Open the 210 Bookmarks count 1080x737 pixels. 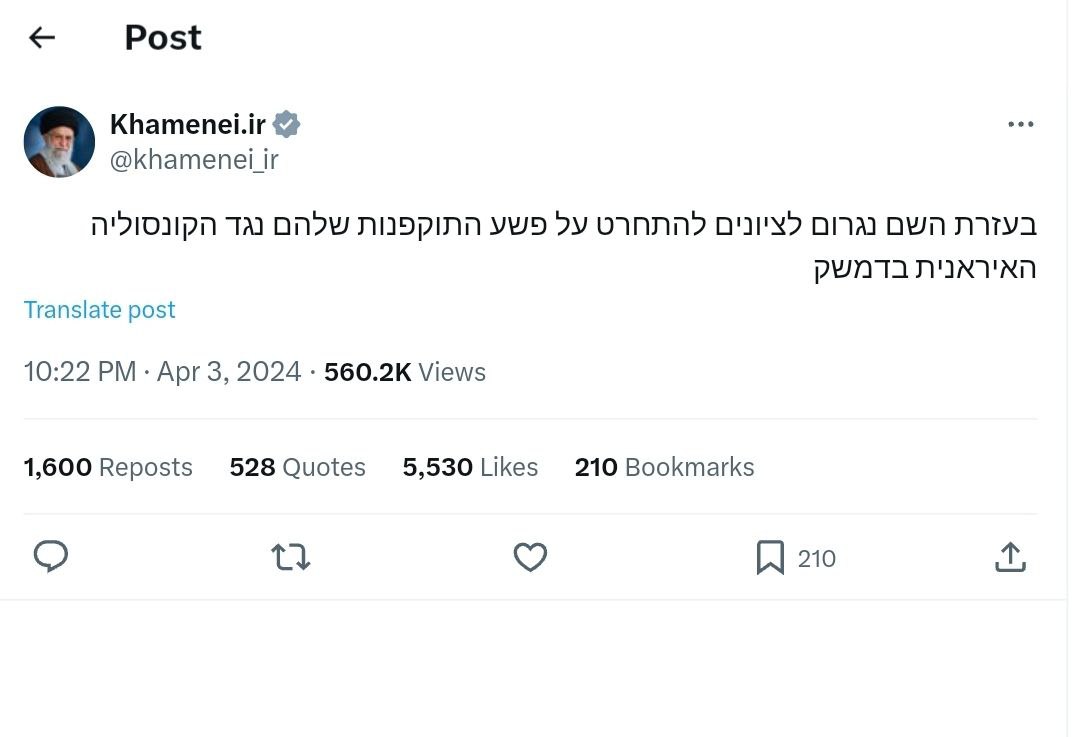pyautogui.click(x=664, y=467)
